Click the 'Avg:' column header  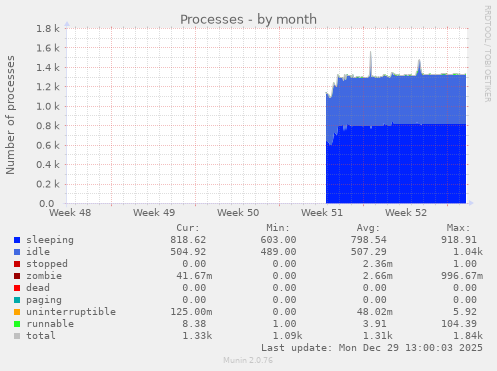point(368,228)
